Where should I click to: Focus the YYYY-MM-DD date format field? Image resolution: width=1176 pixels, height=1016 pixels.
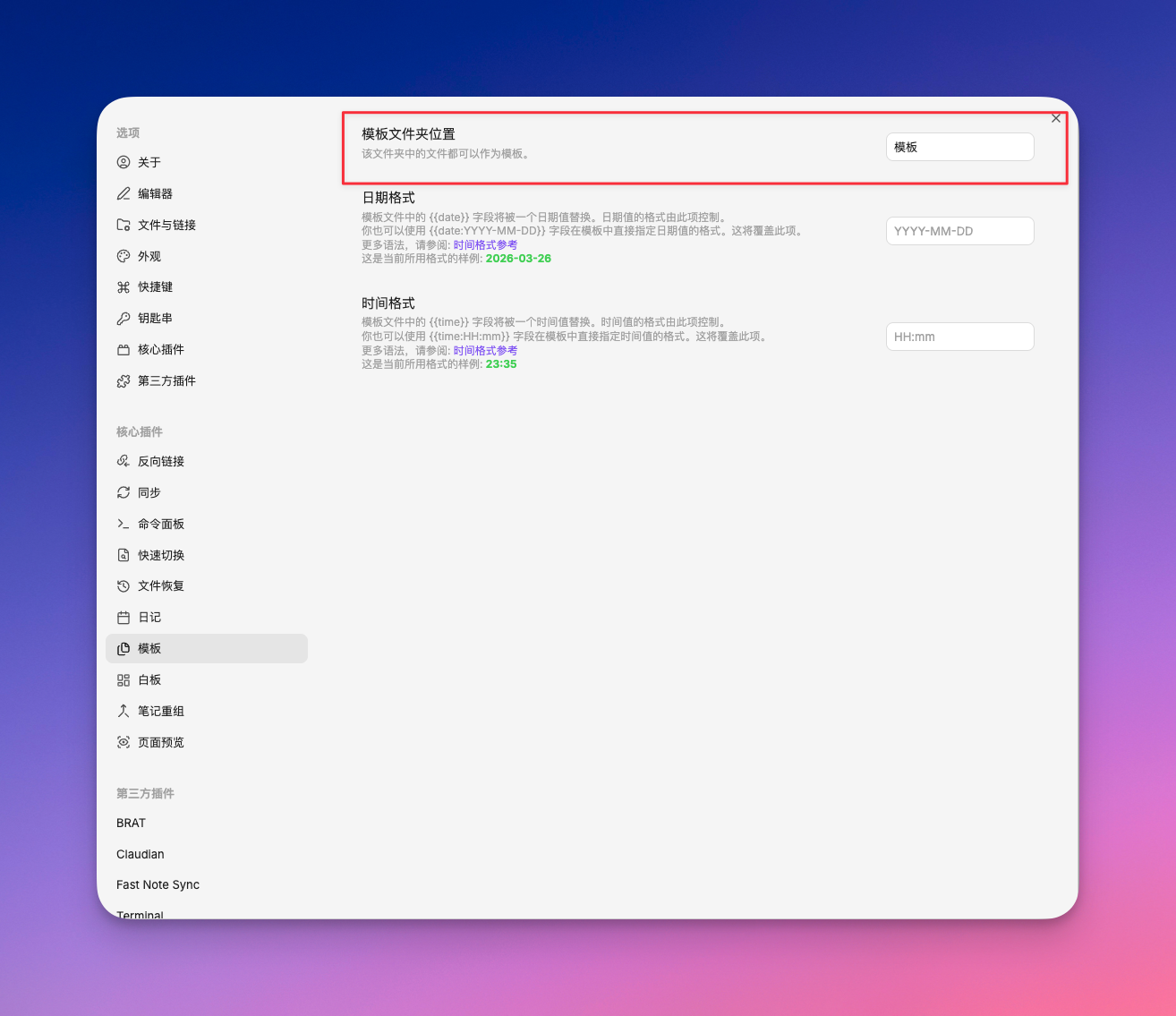pyautogui.click(x=959, y=231)
